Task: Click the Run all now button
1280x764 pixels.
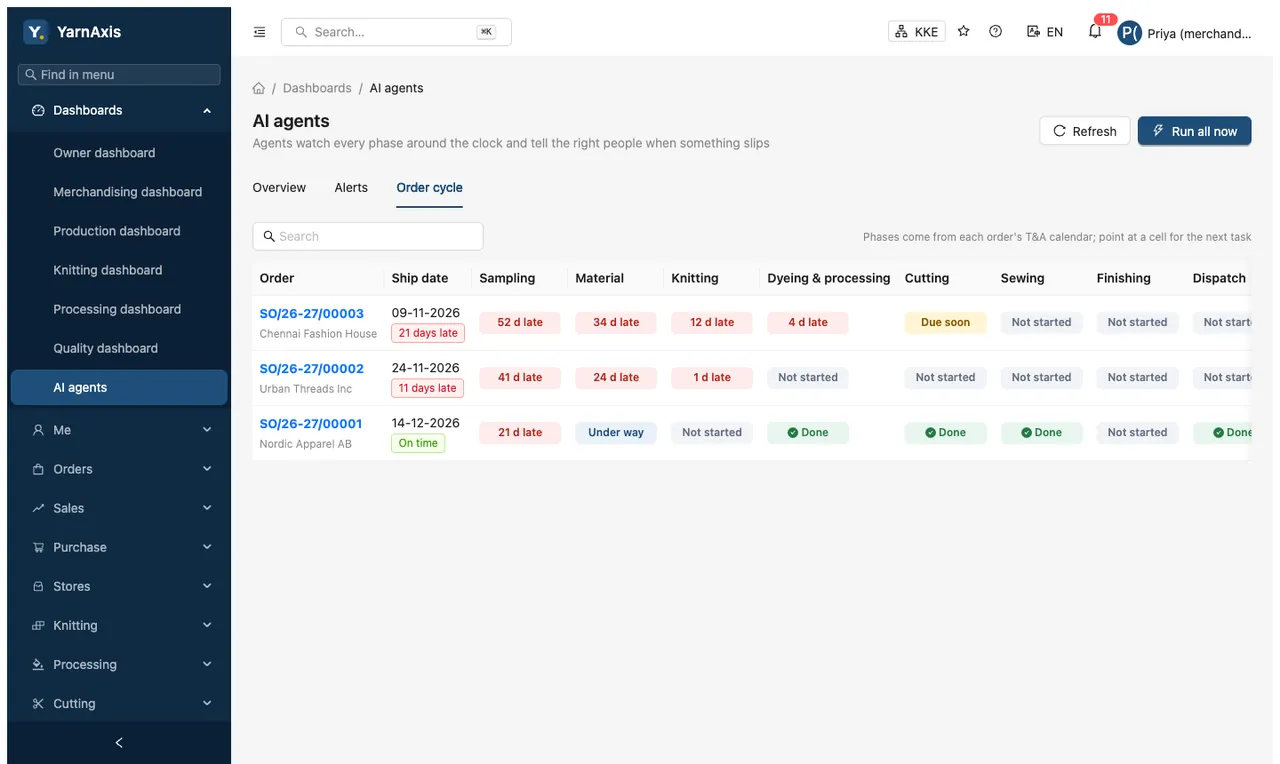Action: (x=1194, y=131)
